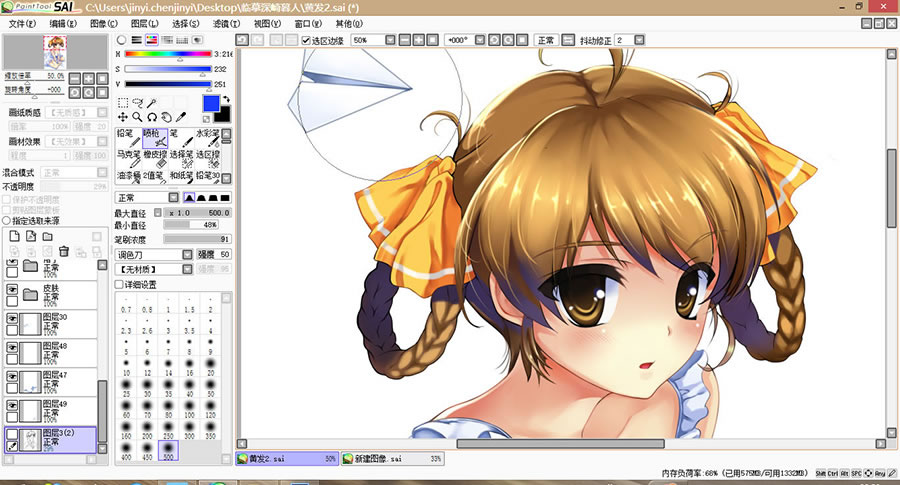Switch to the 新建图像.sai document tab
This screenshot has height=485, width=900.
(x=393, y=459)
